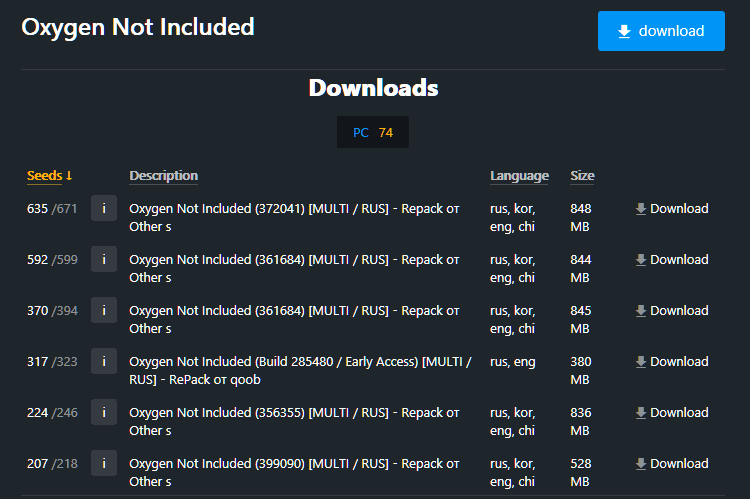Sort by Description column header
Image resolution: width=750 pixels, height=499 pixels.
164,176
